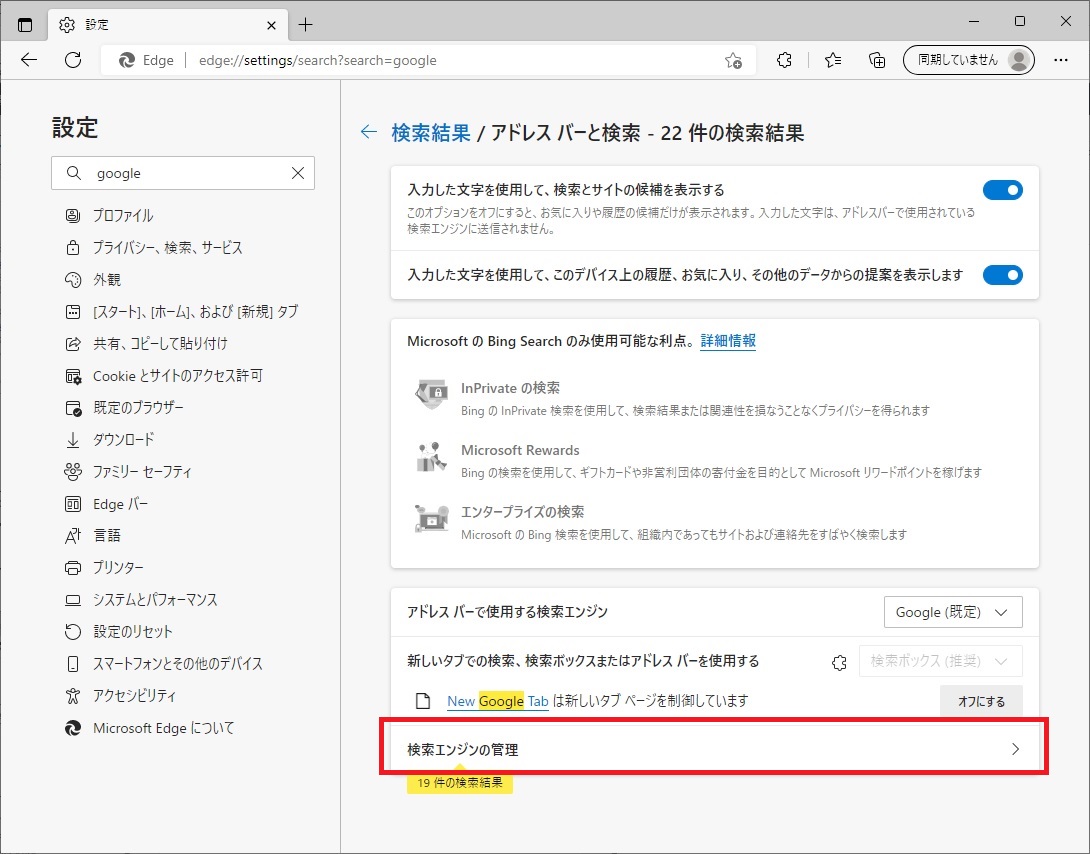Open the Collections icon
This screenshot has width=1090, height=854.
pos(877,60)
